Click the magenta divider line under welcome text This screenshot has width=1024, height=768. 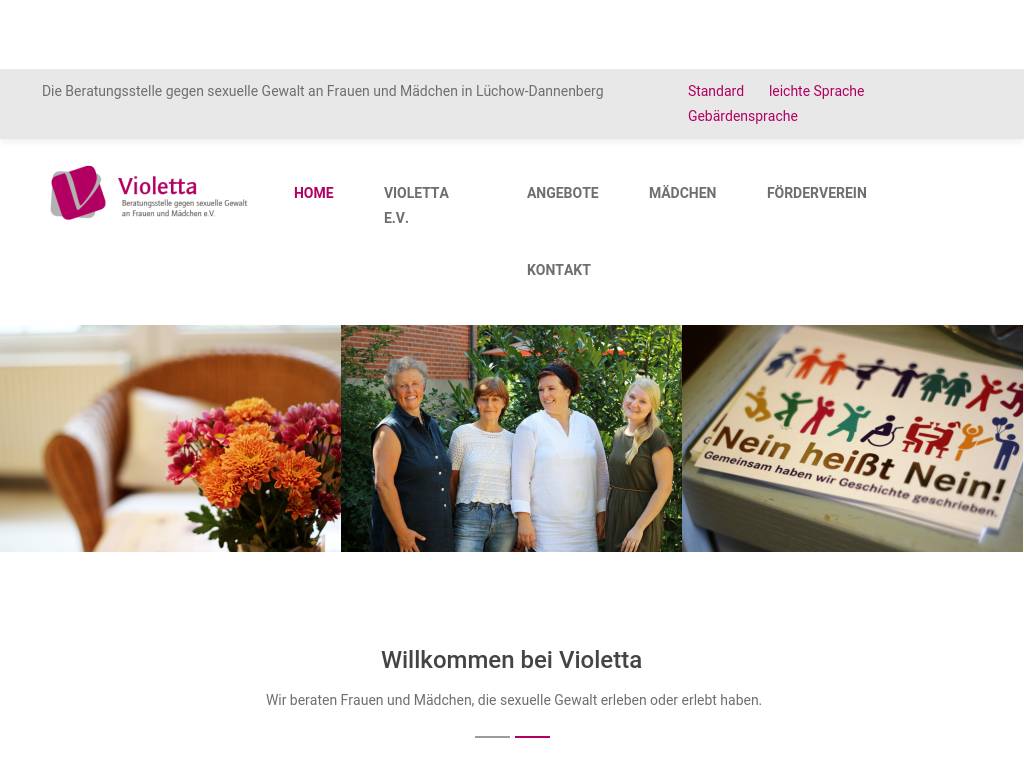click(532, 737)
